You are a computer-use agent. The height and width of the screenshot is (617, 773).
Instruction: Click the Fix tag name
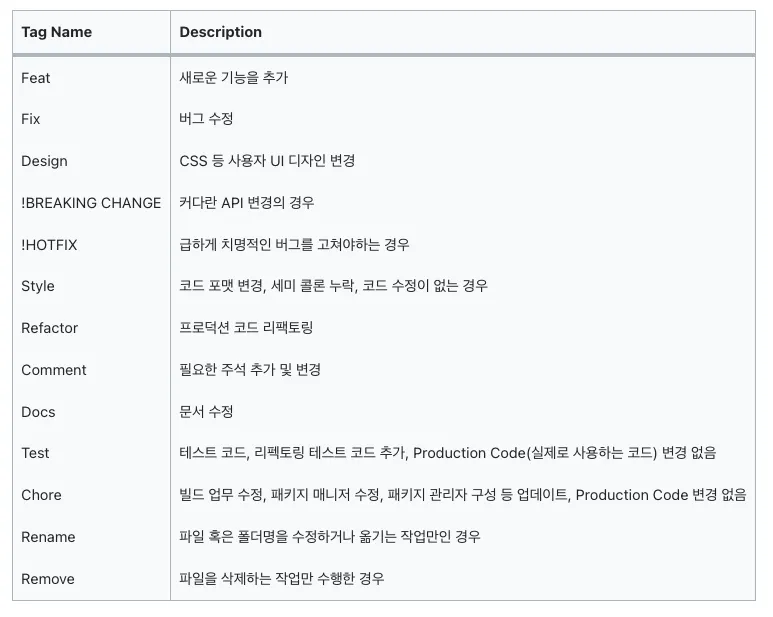coord(31,119)
